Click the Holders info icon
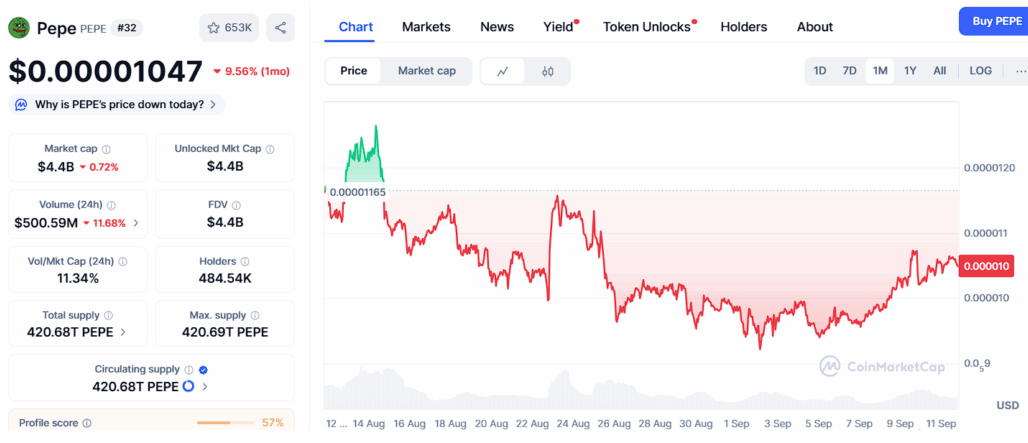This screenshot has height=443, width=1028. (x=245, y=261)
